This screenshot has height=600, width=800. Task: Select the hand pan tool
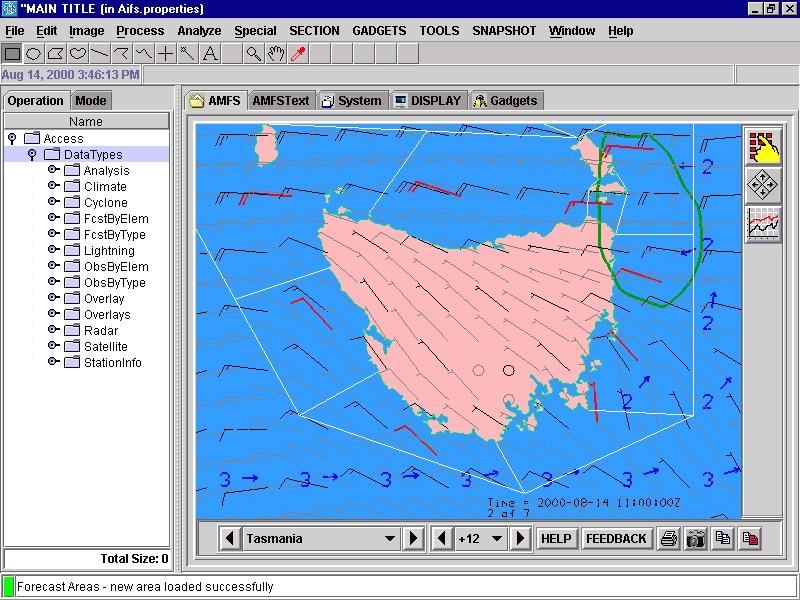(x=276, y=54)
